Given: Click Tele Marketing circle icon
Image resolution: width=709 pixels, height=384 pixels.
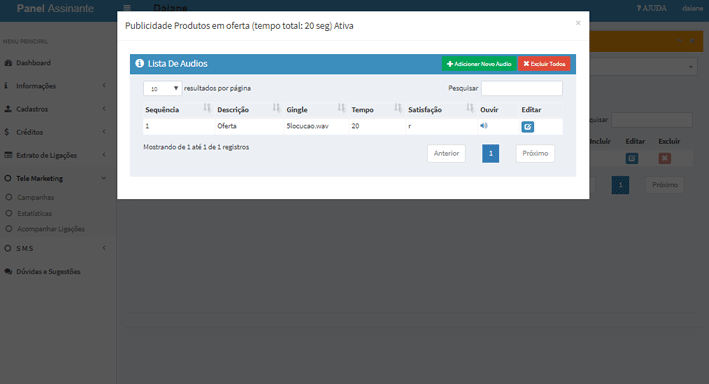Looking at the screenshot, I should [8, 178].
